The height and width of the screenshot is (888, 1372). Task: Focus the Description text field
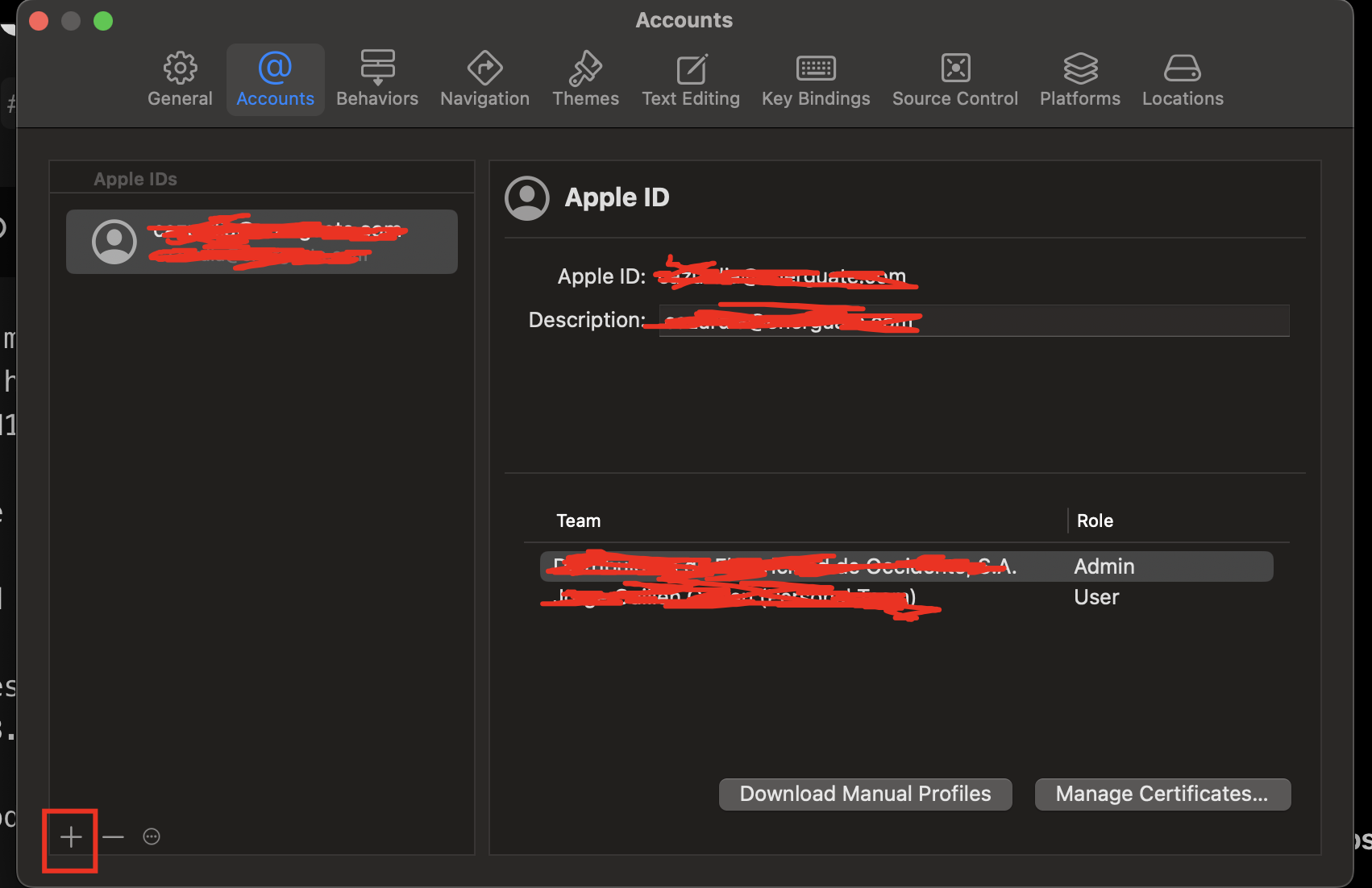(x=974, y=321)
